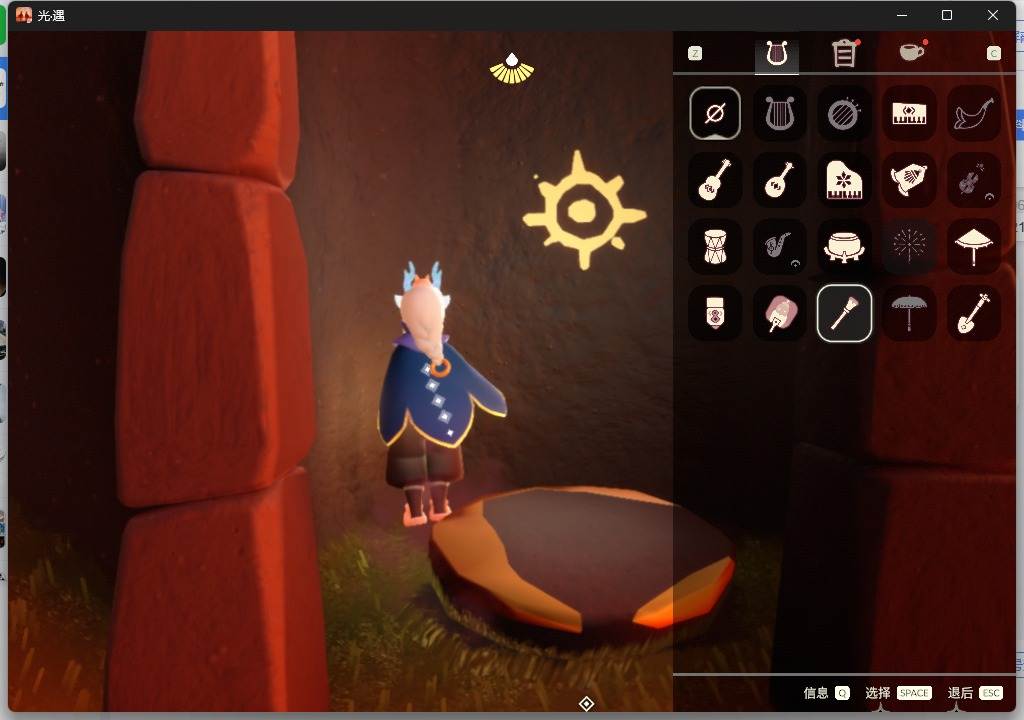Tap the glowing sun symbol on wall
The width and height of the screenshot is (1024, 720).
[583, 210]
